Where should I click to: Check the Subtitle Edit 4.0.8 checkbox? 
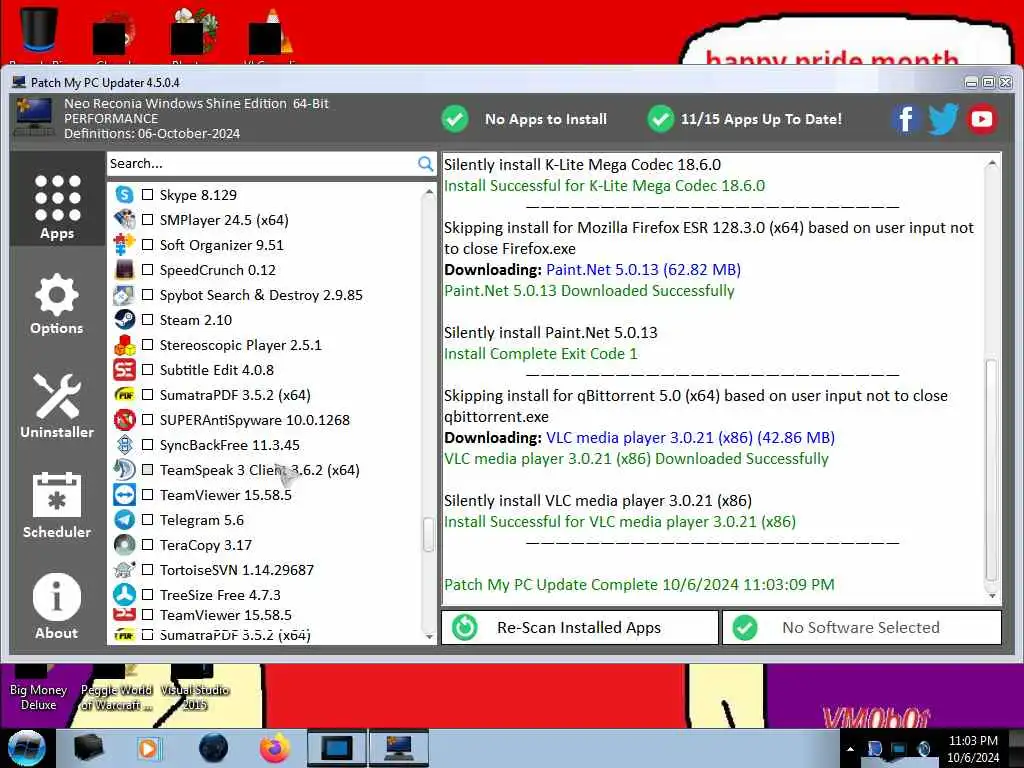pos(148,370)
